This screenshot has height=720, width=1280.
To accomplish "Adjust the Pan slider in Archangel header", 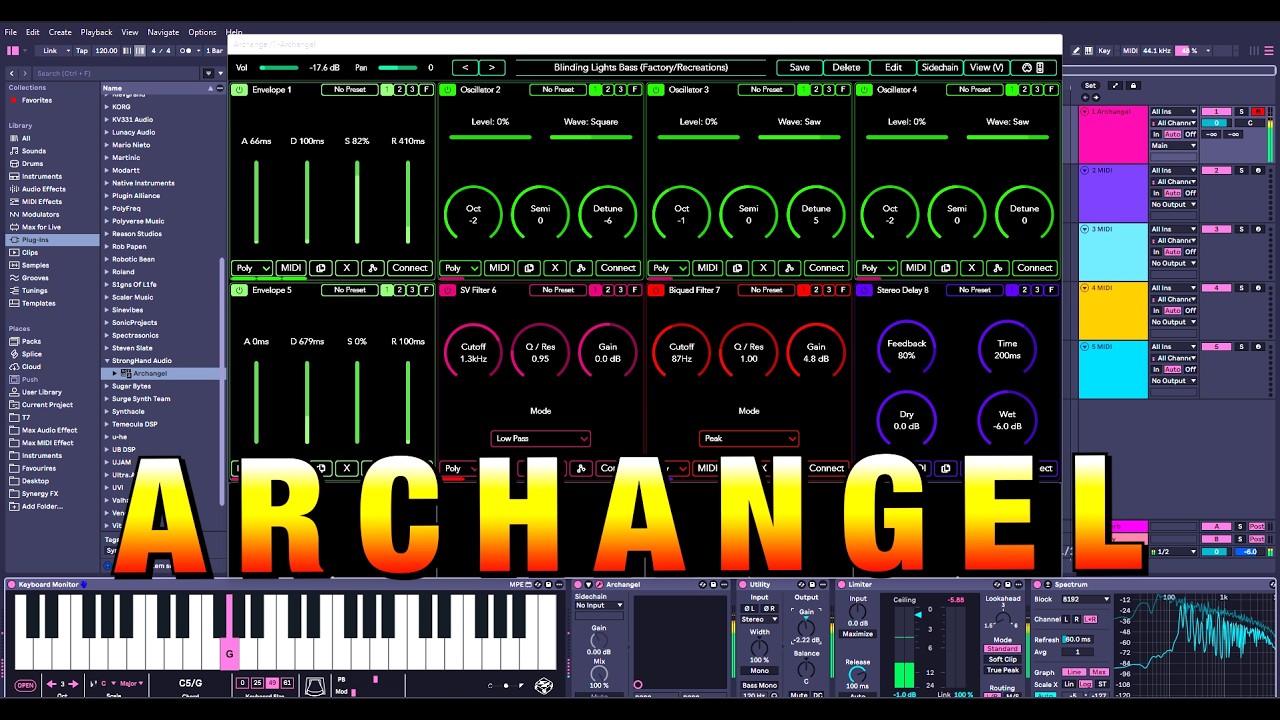I will click(398, 68).
